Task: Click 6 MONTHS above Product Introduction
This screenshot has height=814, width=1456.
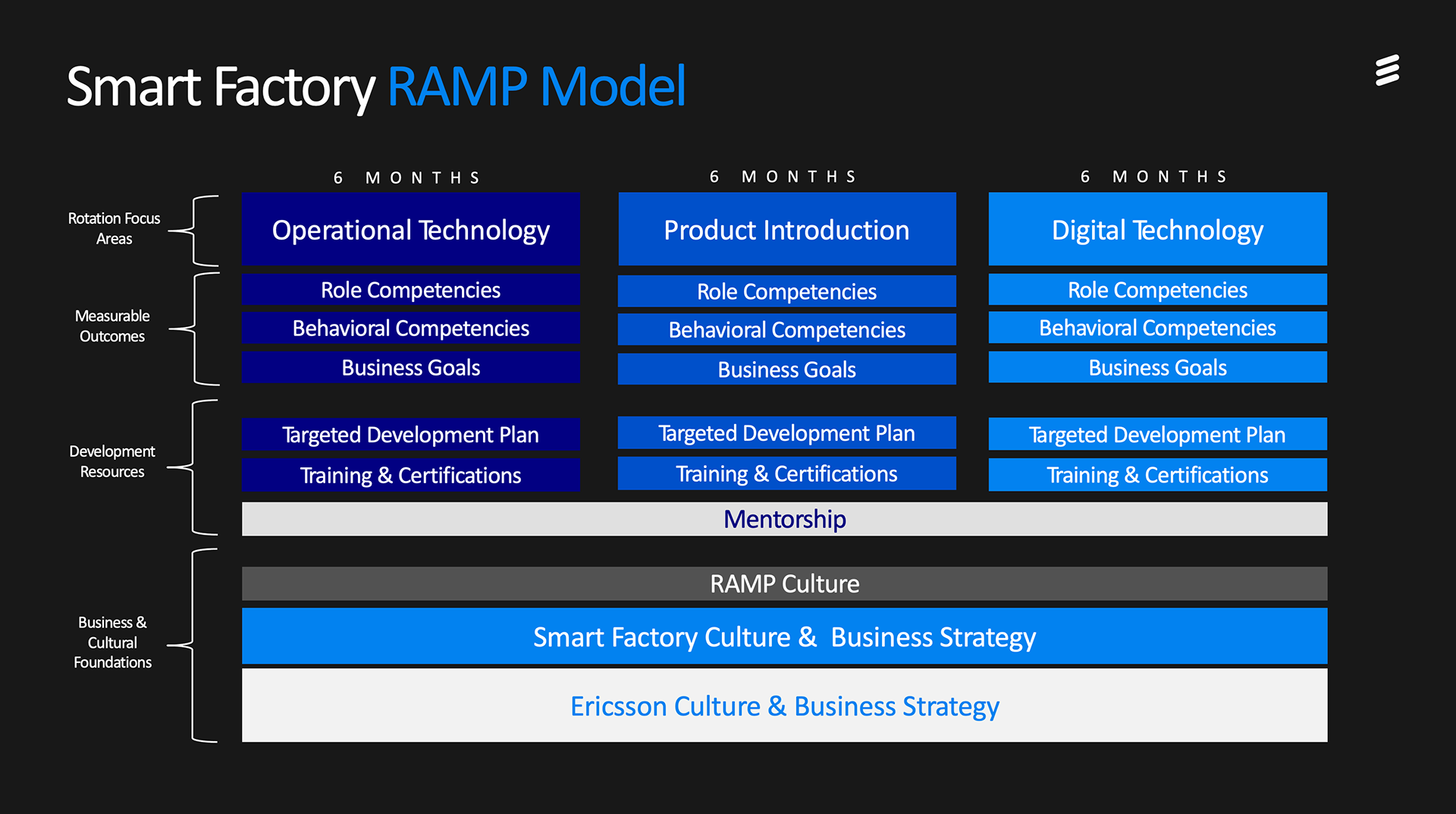Action: point(783,177)
